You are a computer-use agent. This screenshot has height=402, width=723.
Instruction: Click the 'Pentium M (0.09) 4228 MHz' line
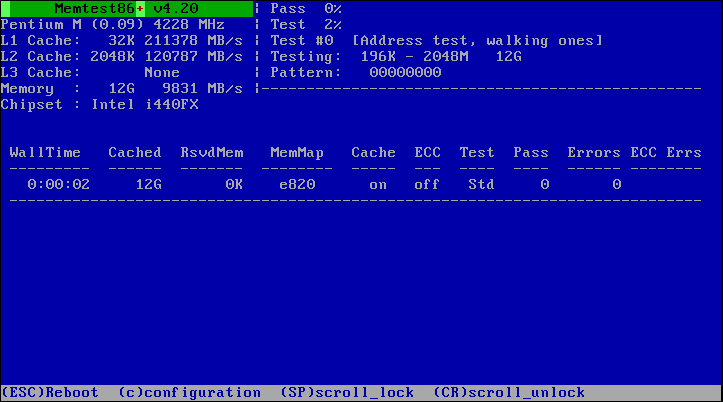coord(113,24)
